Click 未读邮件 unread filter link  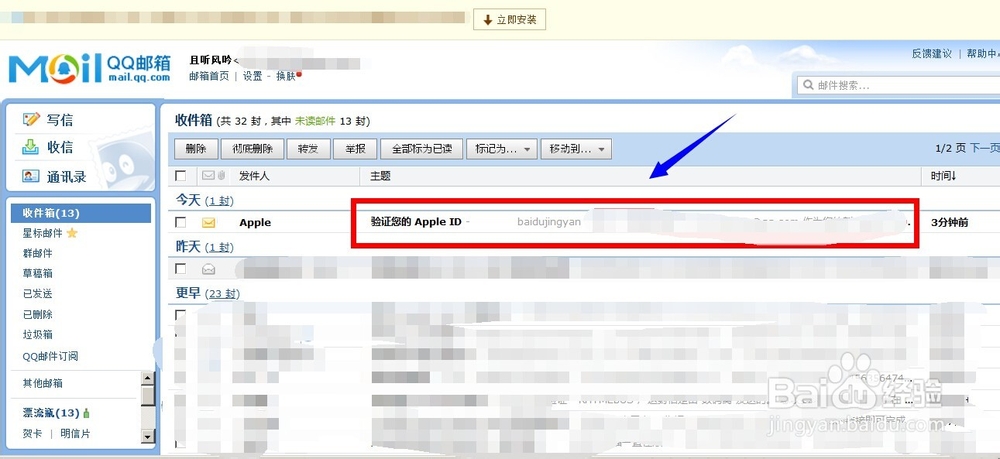tap(314, 121)
